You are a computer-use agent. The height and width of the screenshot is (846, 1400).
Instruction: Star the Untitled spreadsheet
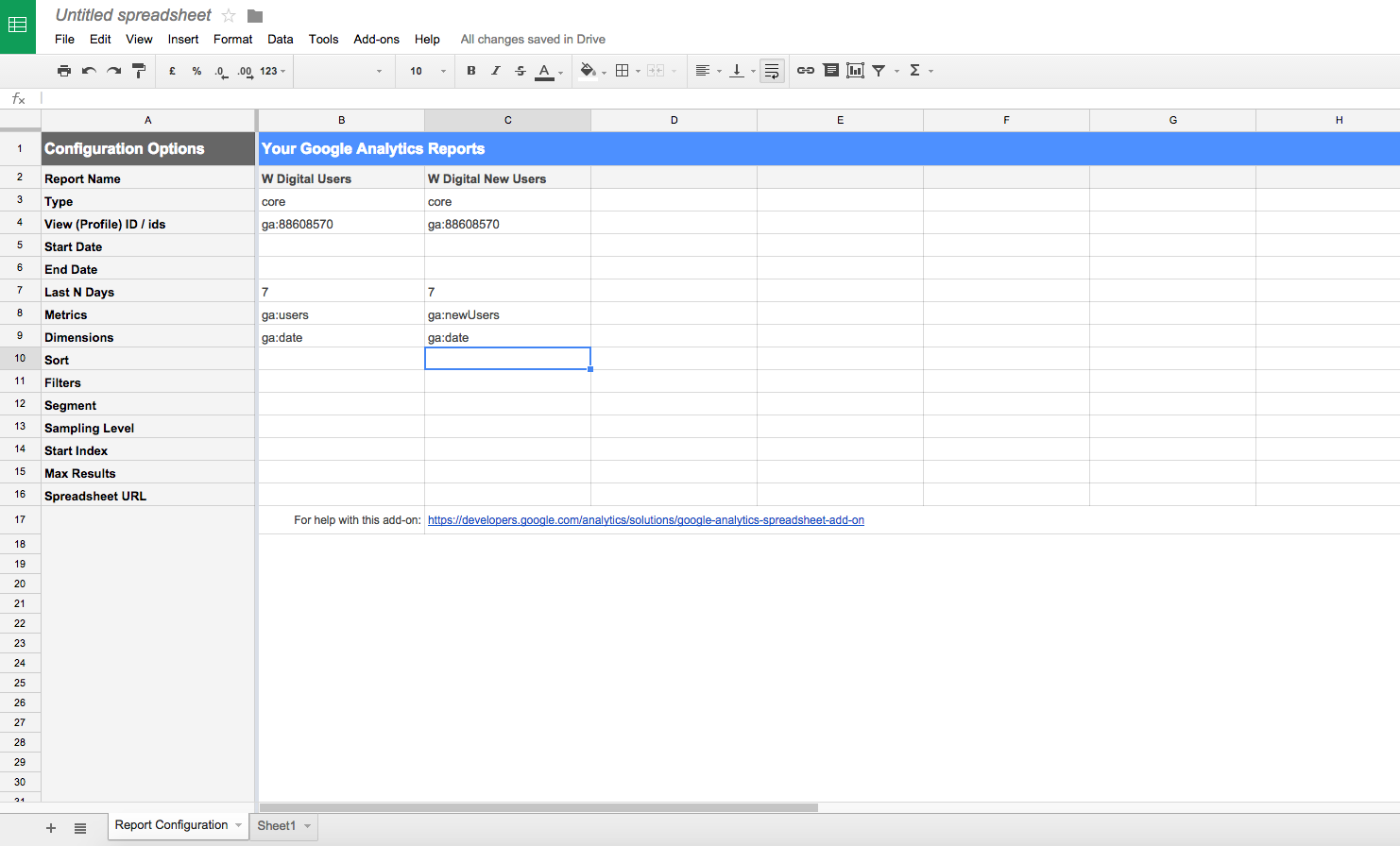tap(229, 16)
